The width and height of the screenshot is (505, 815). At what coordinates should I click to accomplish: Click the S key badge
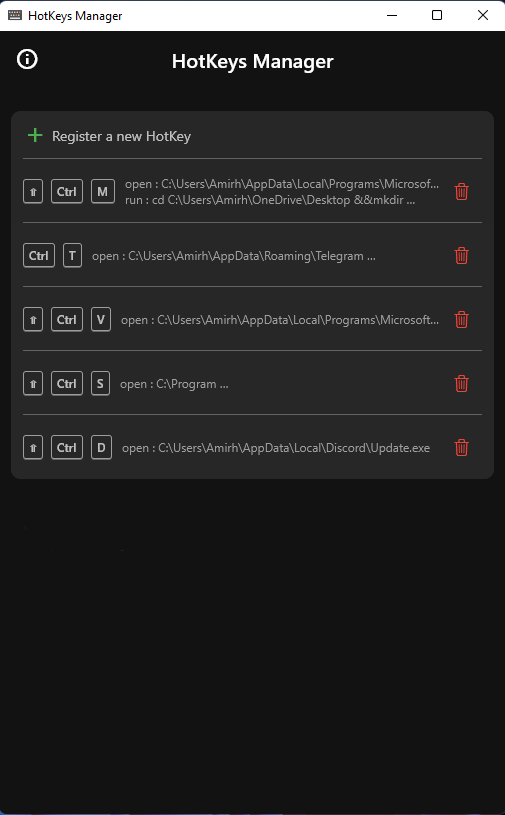(x=100, y=384)
